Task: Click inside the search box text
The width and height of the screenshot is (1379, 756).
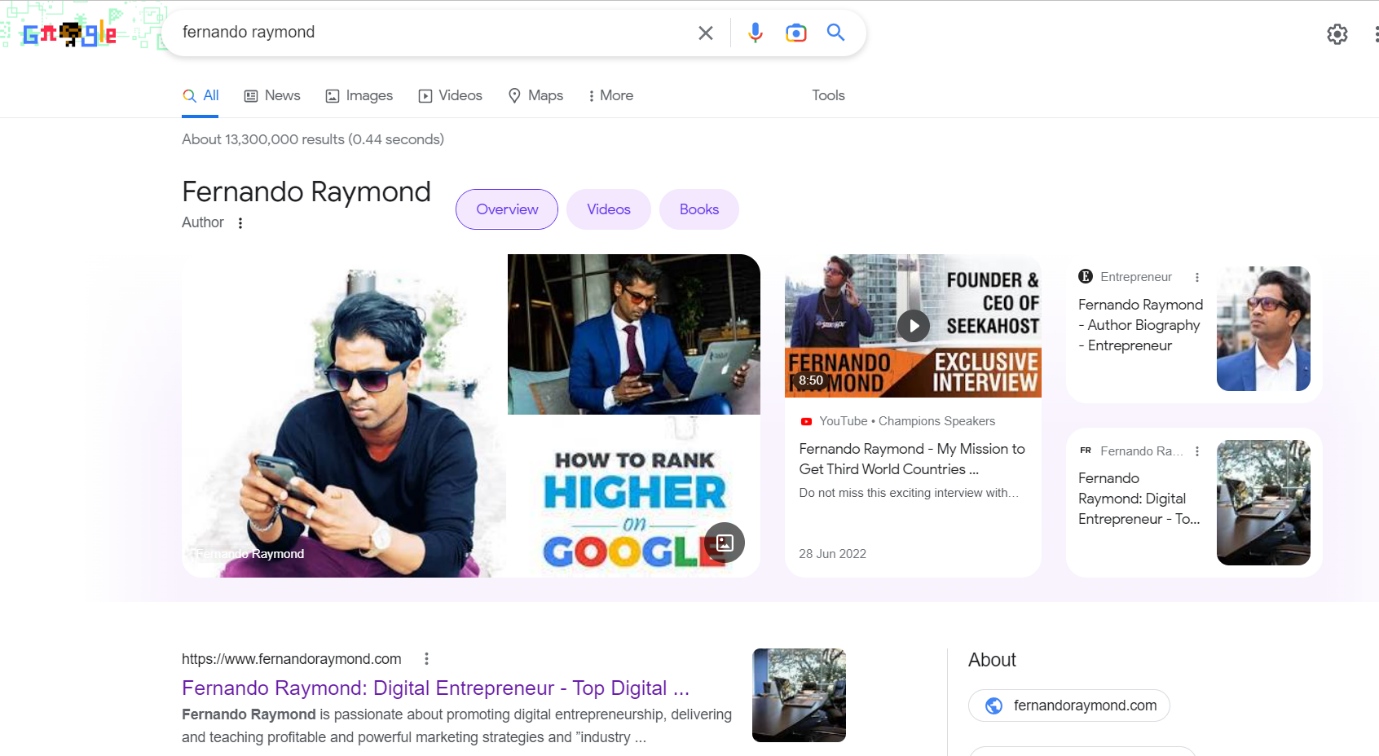Action: (249, 32)
